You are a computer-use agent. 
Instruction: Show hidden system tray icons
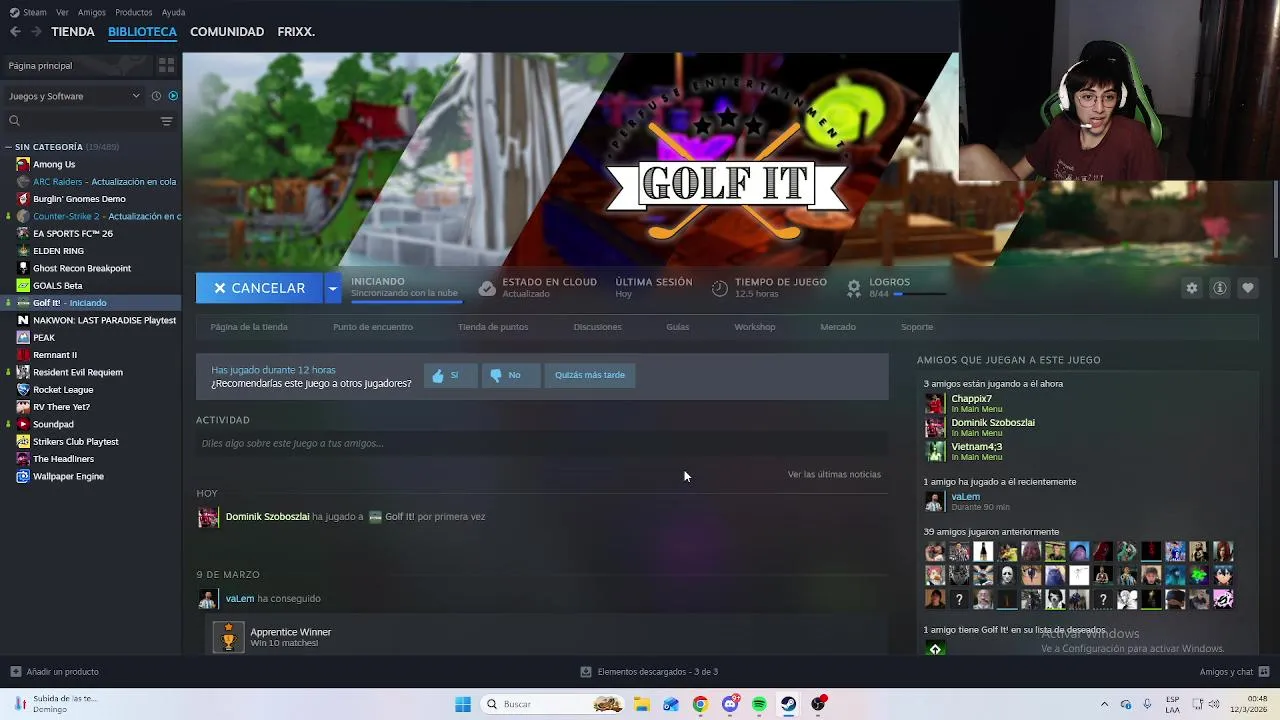(x=1104, y=704)
